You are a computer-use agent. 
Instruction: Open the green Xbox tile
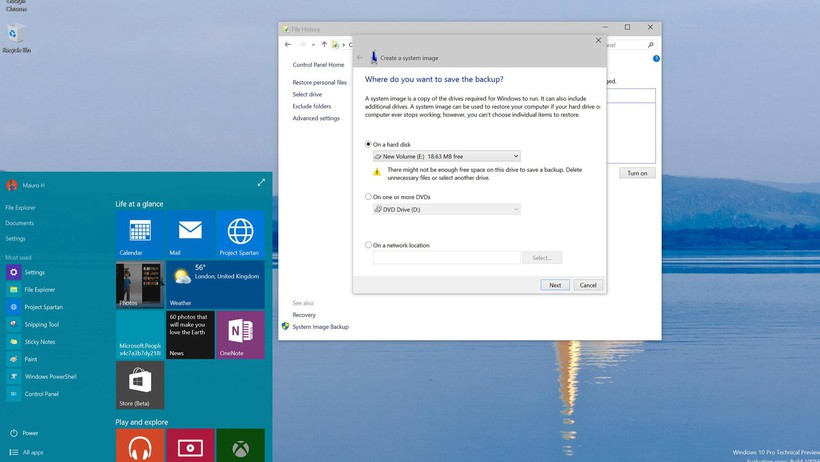[x=240, y=445]
